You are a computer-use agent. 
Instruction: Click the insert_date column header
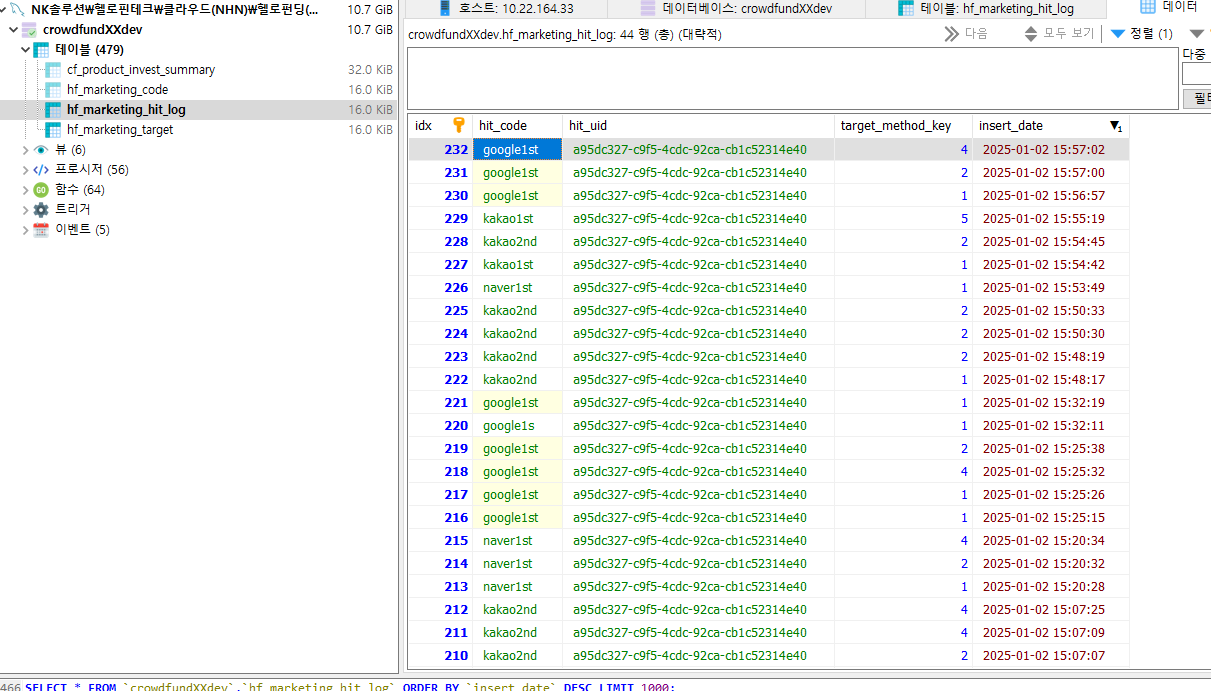[1050, 126]
